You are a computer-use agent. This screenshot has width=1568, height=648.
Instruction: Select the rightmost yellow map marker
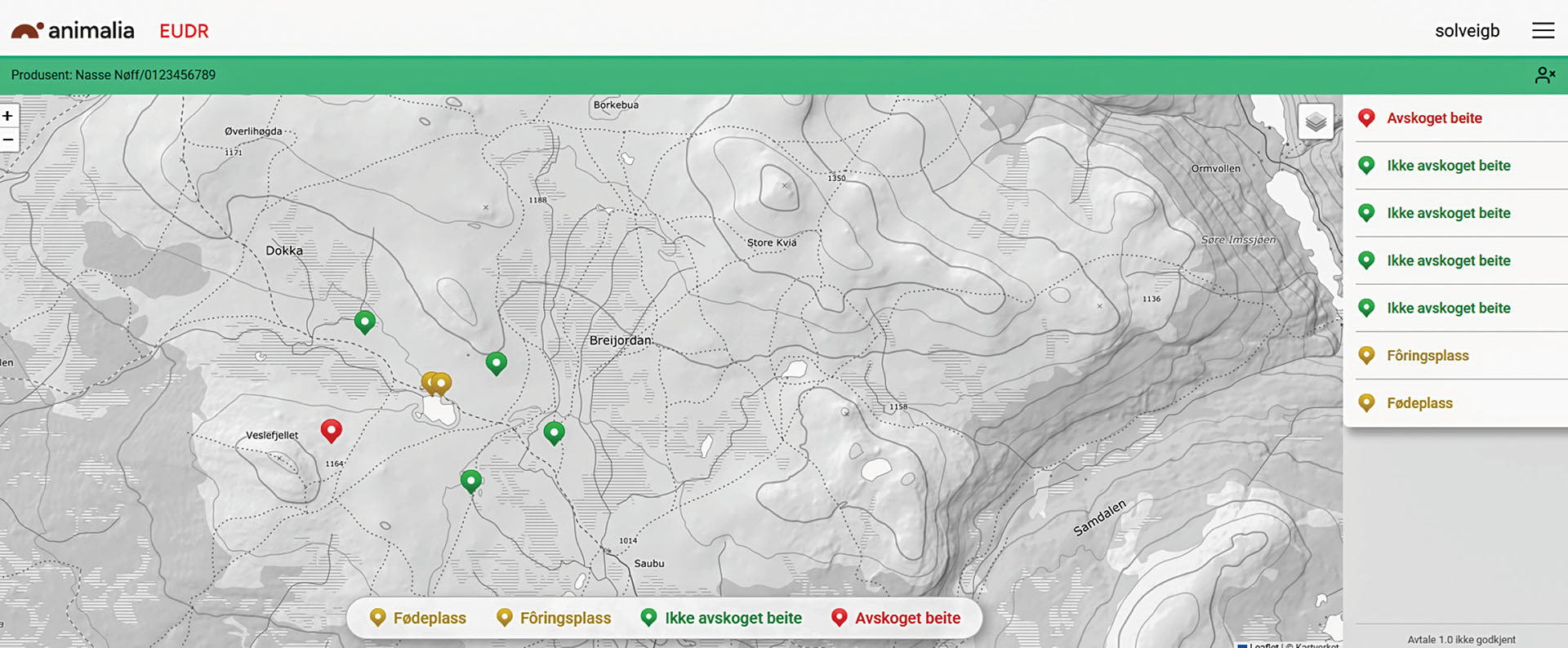click(442, 383)
